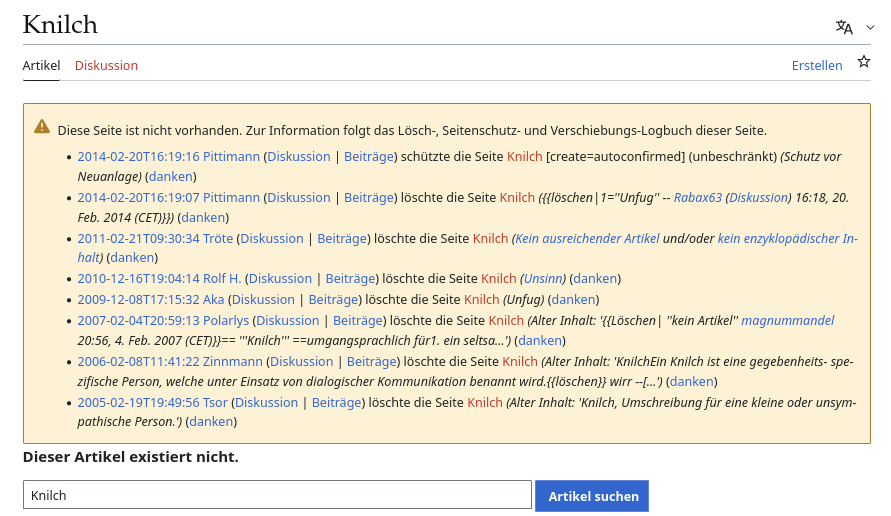Open Beiträge link for Aka
Viewport: 891px width, 516px height.
[x=334, y=299]
